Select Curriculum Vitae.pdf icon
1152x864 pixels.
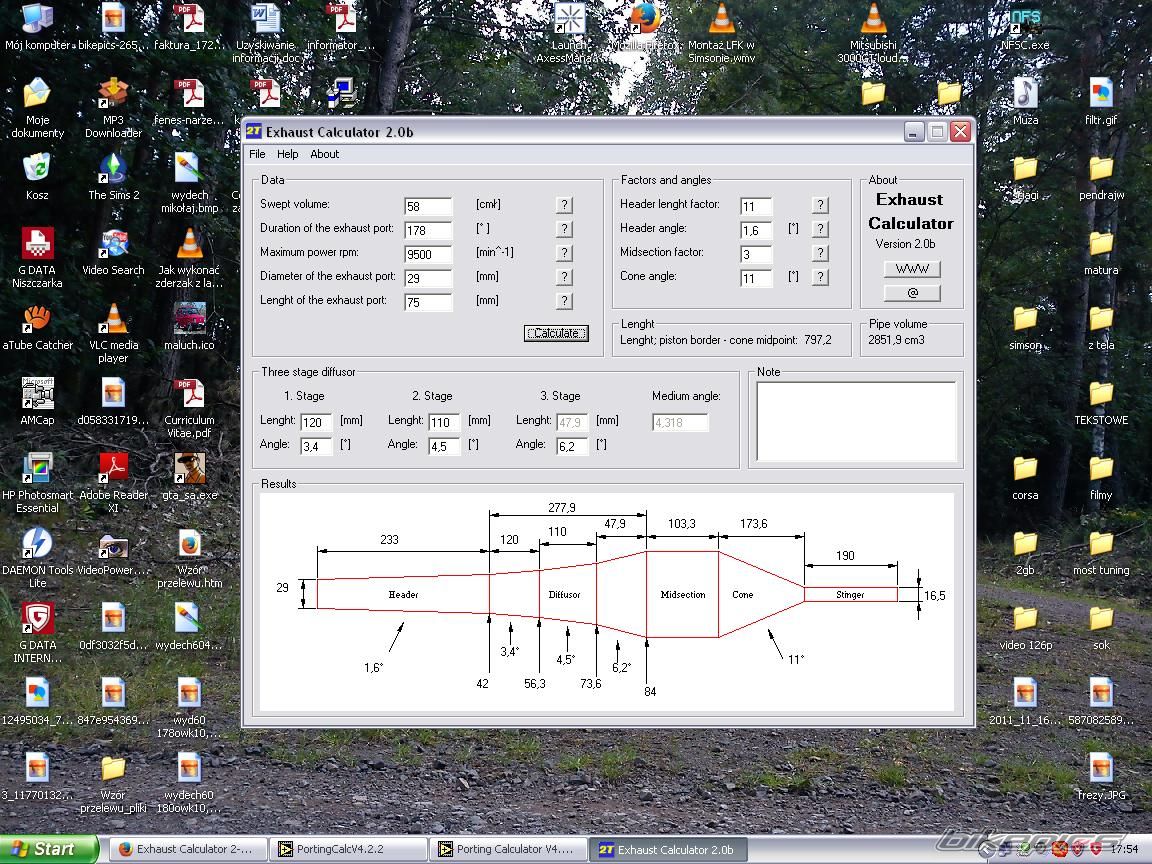point(190,407)
